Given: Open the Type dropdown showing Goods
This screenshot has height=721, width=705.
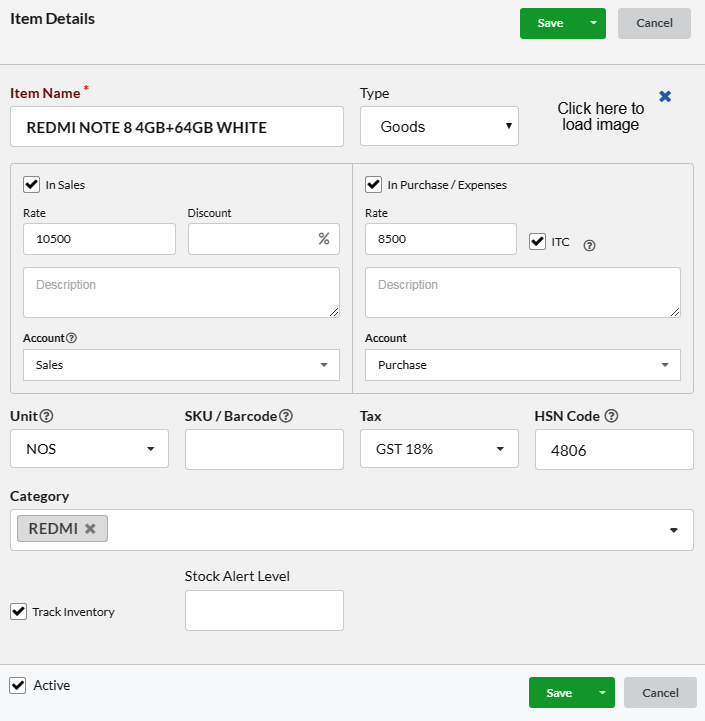Looking at the screenshot, I should tap(439, 126).
